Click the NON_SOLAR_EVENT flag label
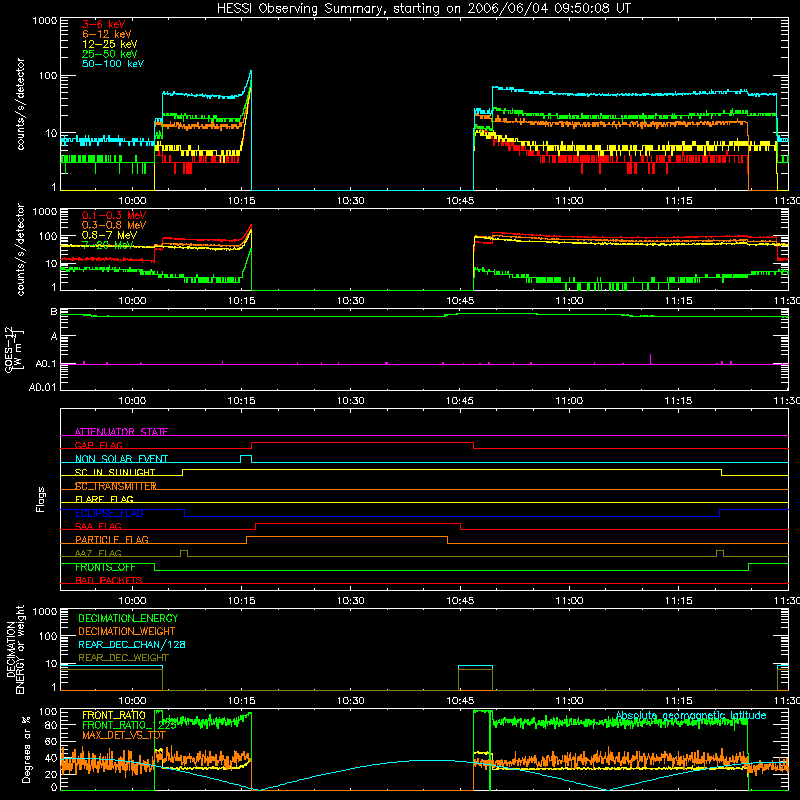This screenshot has height=800, width=800. click(x=121, y=459)
